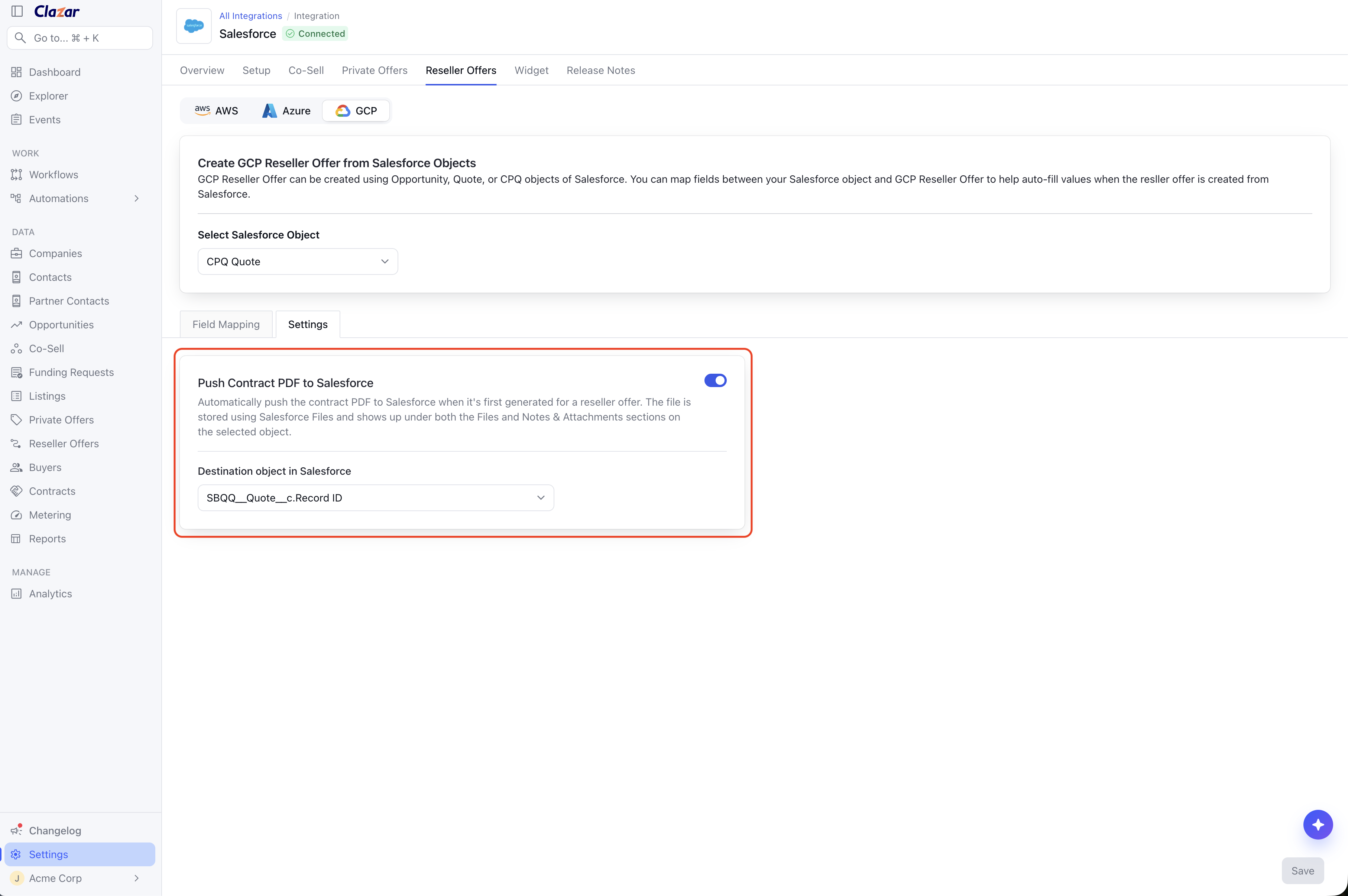This screenshot has width=1348, height=896.
Task: Open the Acme Corp account menu
Action: 80,878
